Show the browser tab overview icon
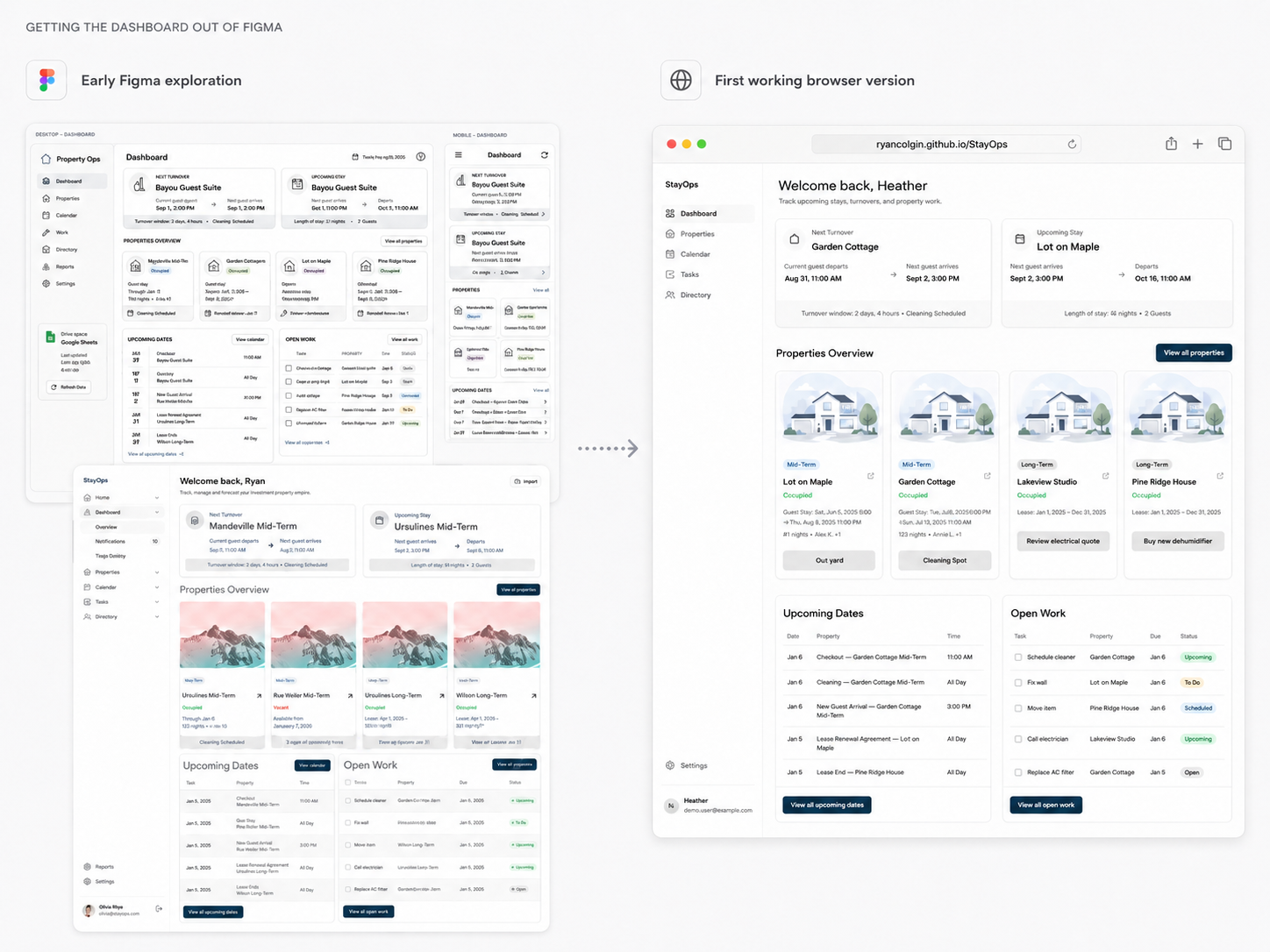The width and height of the screenshot is (1270, 952). coord(1224,144)
